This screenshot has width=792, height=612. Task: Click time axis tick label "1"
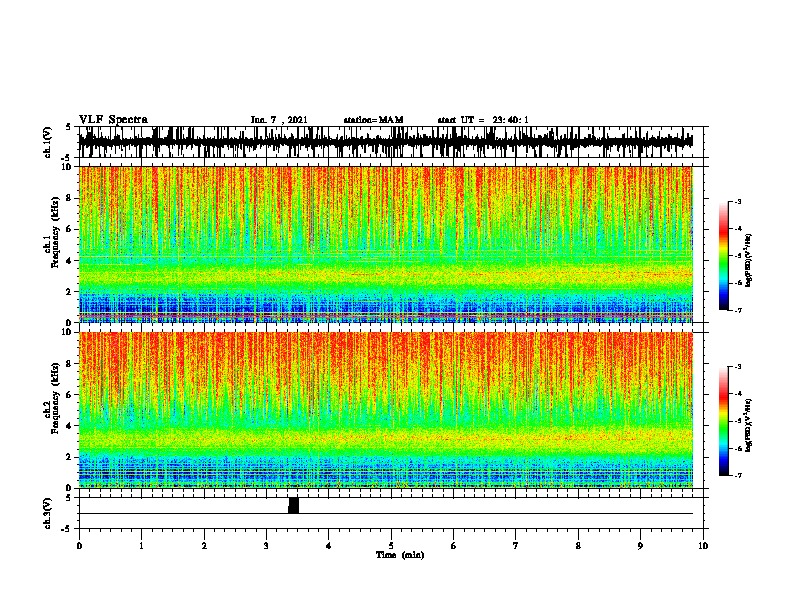pyautogui.click(x=141, y=545)
